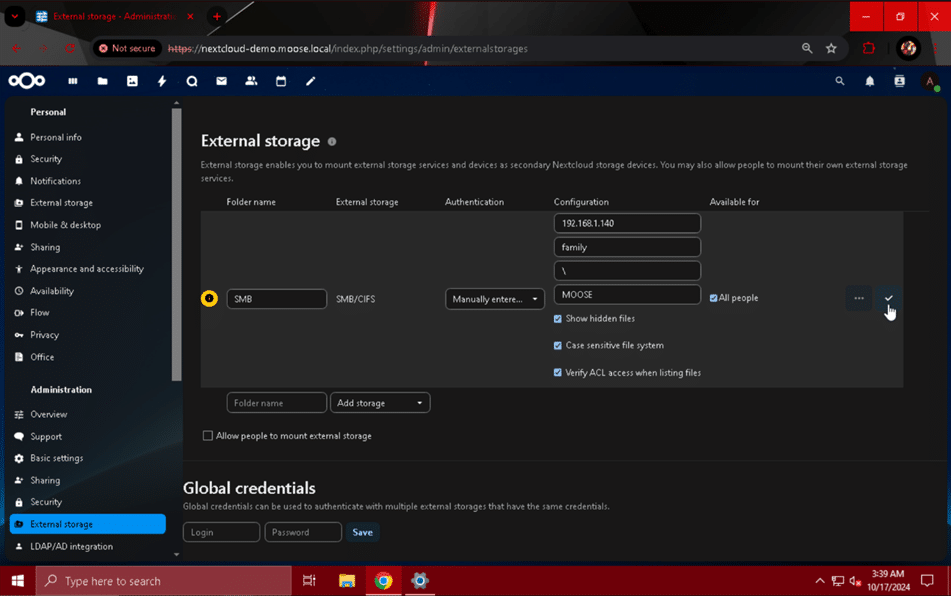Open Appearance and accessibility settings
The width and height of the screenshot is (951, 596).
coord(87,269)
